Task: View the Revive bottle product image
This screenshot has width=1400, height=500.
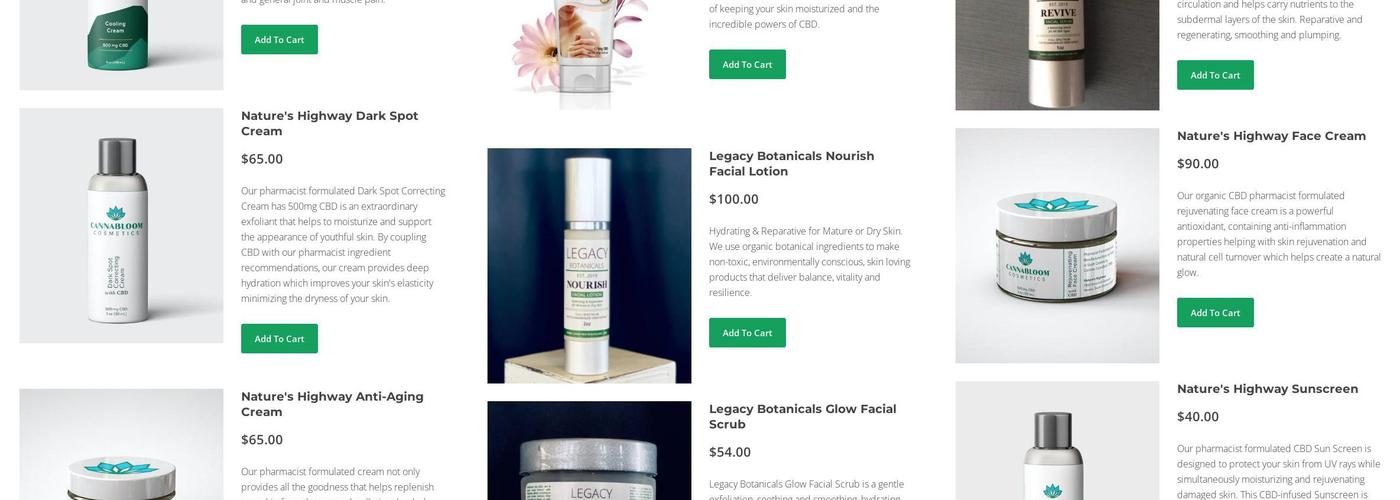Action: [1057, 55]
